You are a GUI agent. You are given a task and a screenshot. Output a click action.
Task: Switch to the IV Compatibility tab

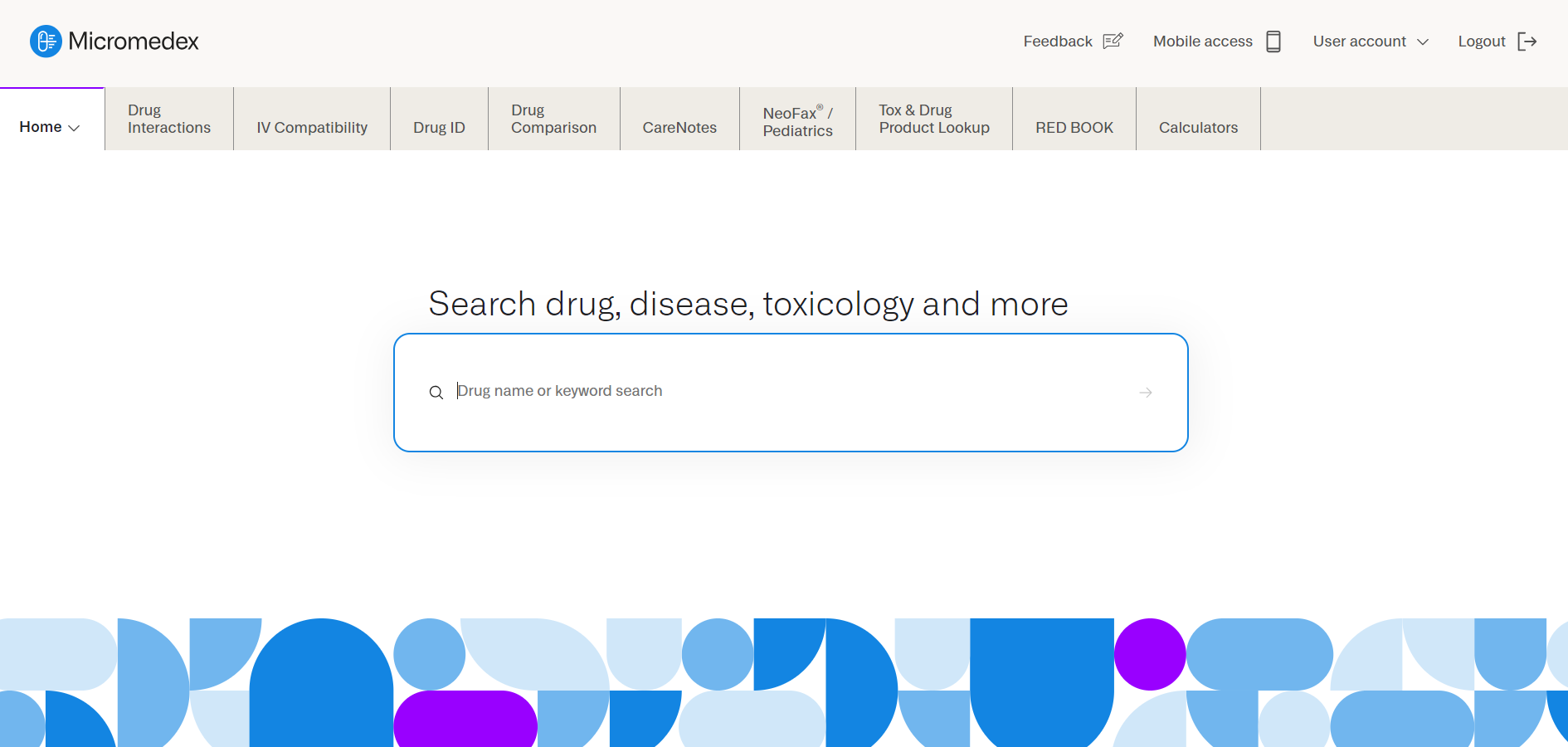(312, 128)
